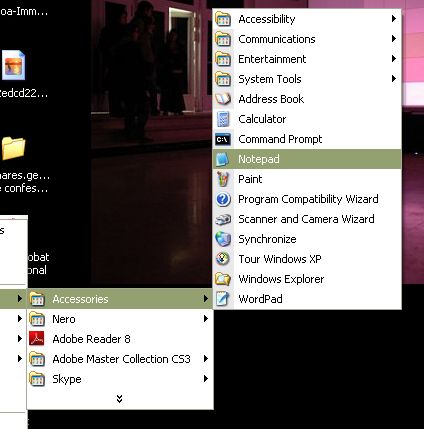Open the Accessibility folder icon
This screenshot has width=424, height=429.
click(x=223, y=19)
